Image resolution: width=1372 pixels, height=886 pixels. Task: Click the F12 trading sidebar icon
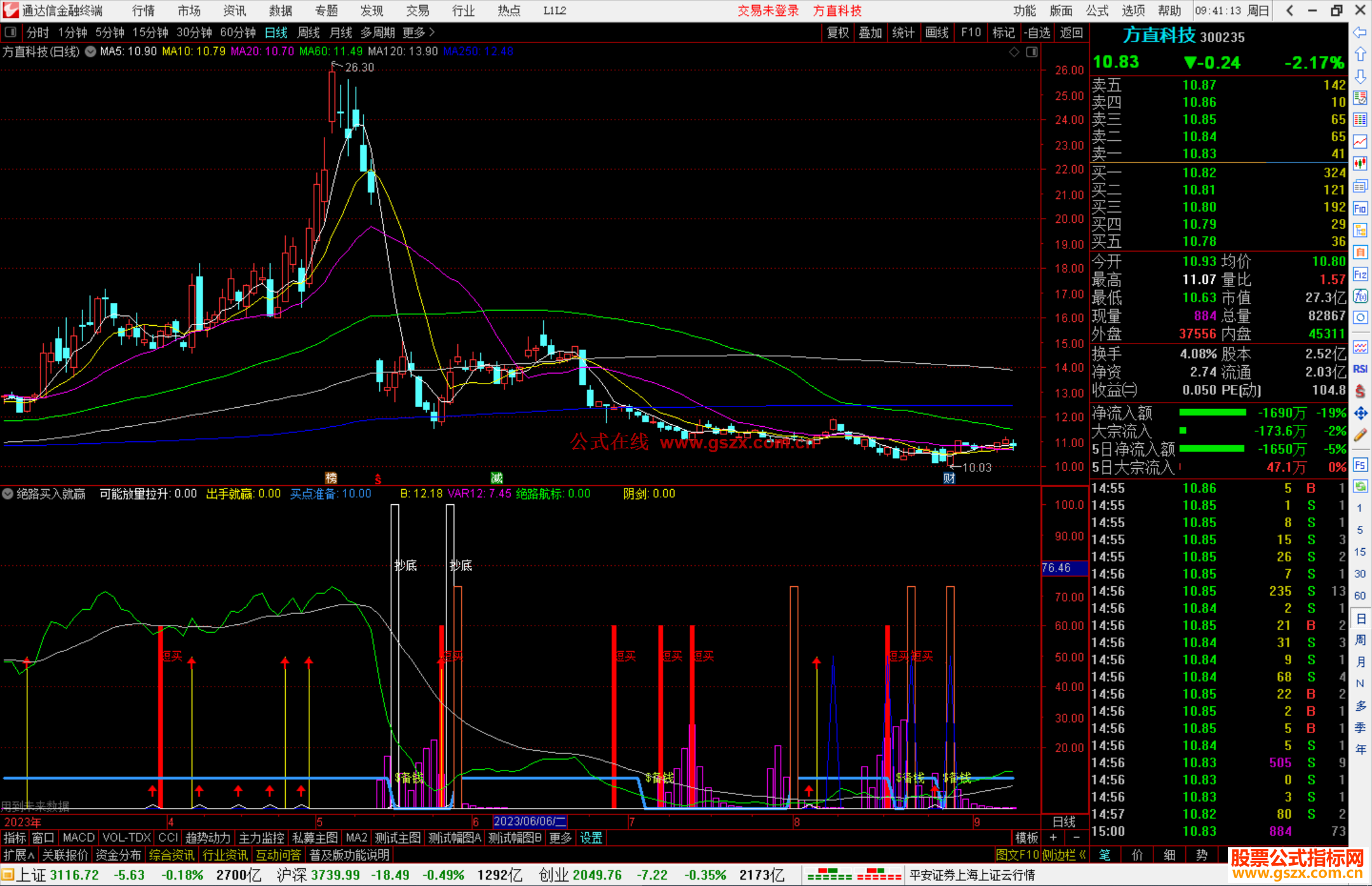click(1360, 274)
